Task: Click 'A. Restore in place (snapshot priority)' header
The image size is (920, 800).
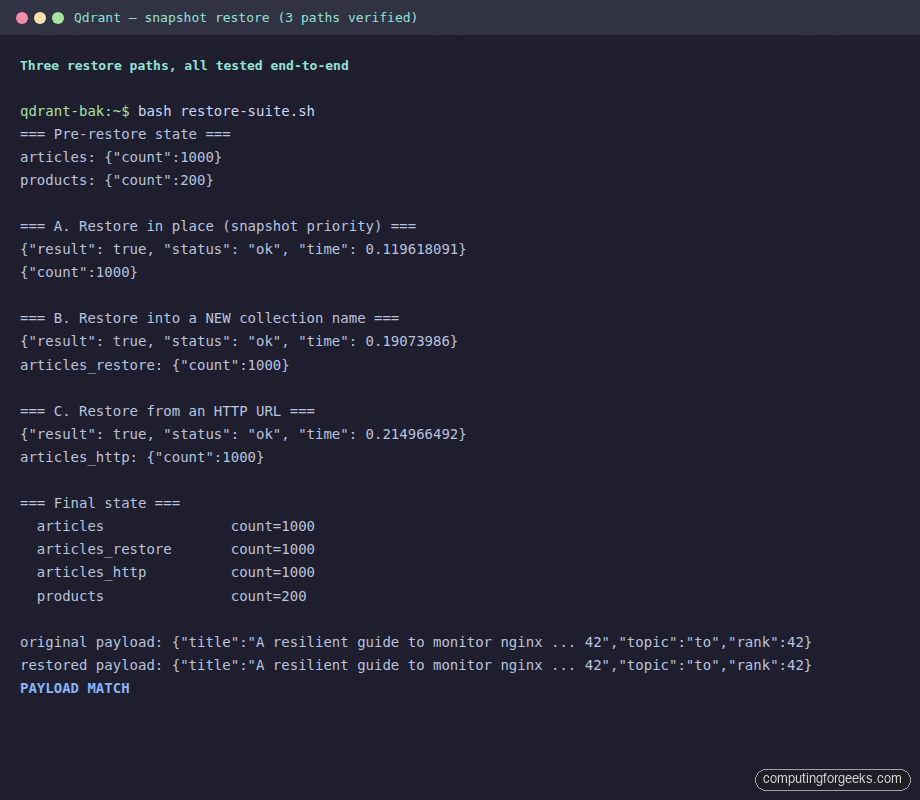Action: [218, 227]
